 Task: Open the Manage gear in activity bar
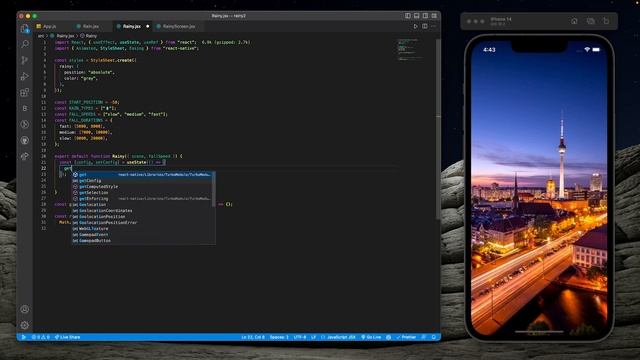click(25, 325)
